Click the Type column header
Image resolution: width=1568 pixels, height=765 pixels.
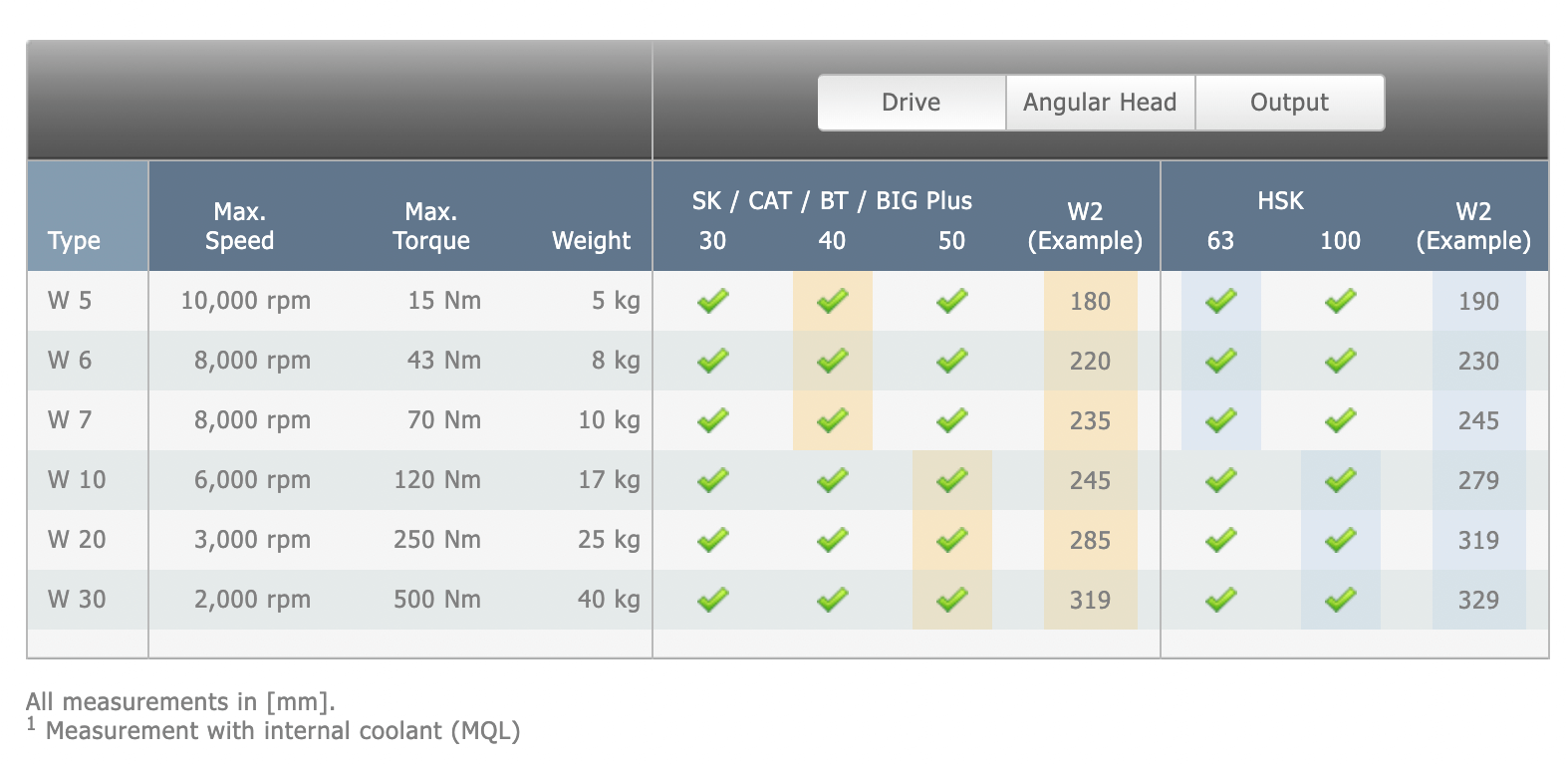(75, 241)
